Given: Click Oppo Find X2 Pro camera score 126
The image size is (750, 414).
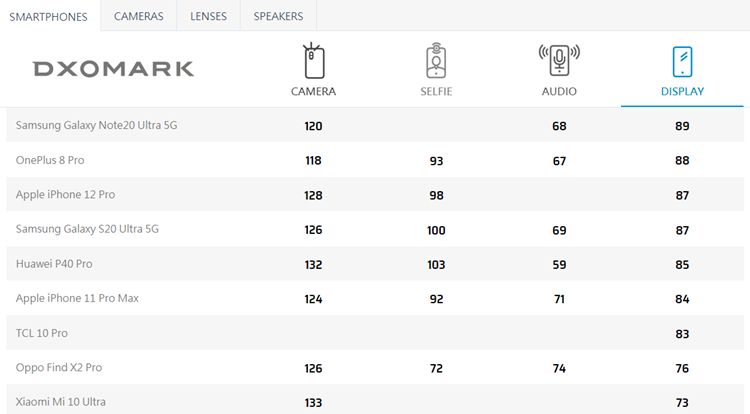Looking at the screenshot, I should (313, 369).
